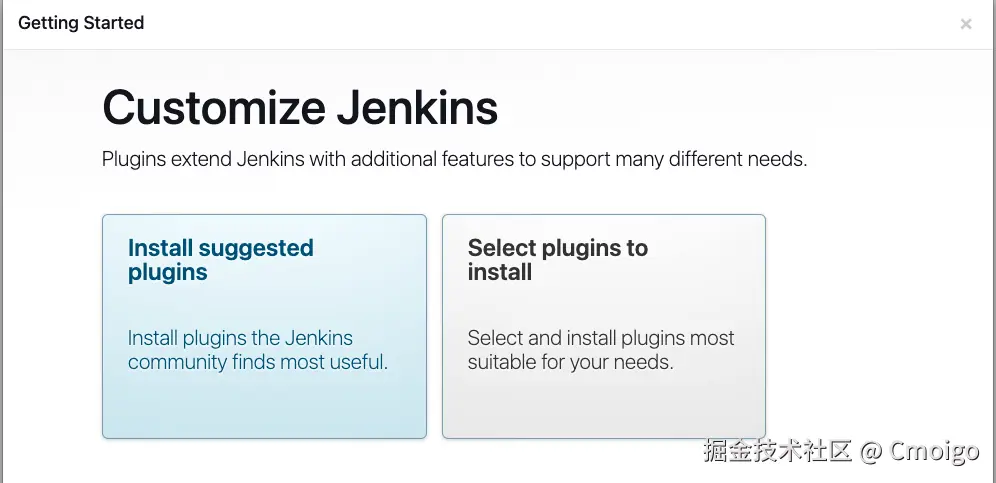Click the word "Customize" in the heading
Screen dimensions: 996x483
(212, 107)
